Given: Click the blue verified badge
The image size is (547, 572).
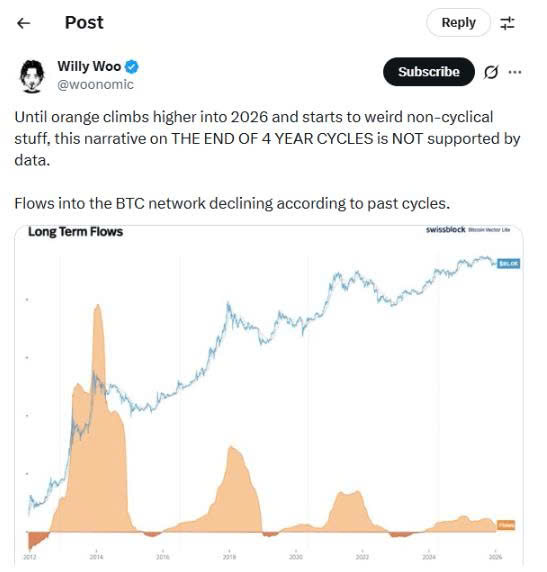Looking at the screenshot, I should tap(132, 67).
